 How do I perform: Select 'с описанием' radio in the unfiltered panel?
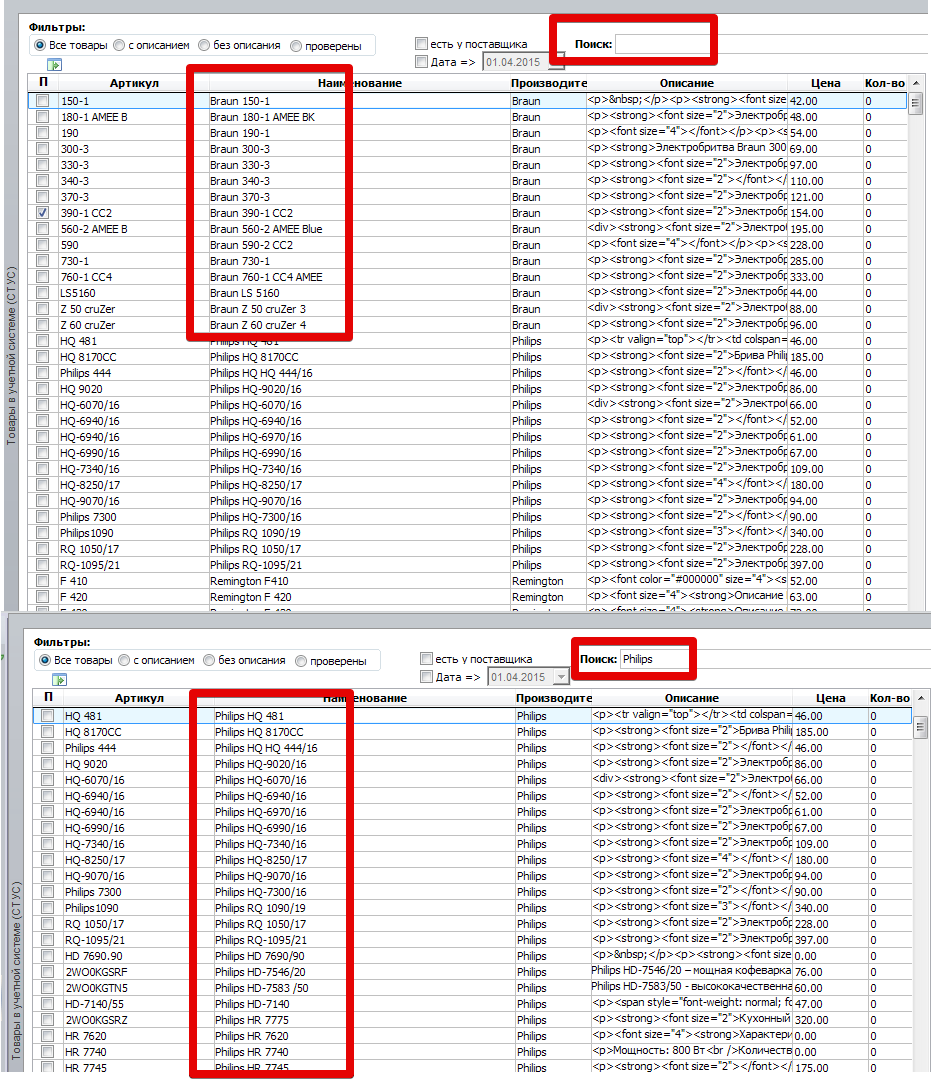click(x=119, y=45)
